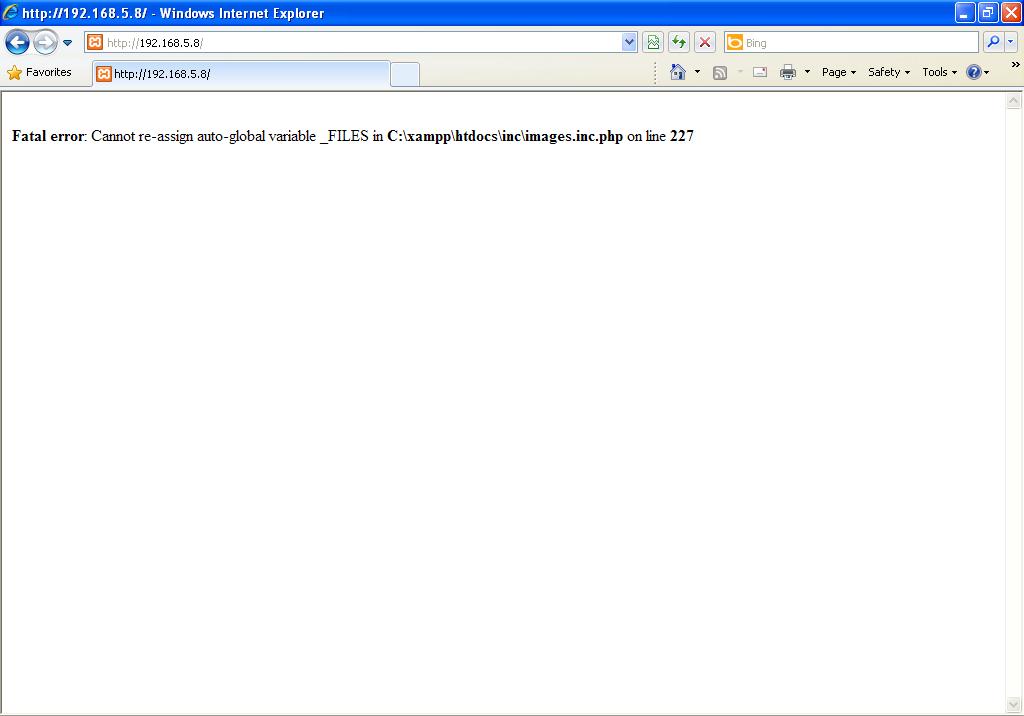Screen dimensions: 1024x716
Task: Click the line number 227 text
Action: 682,136
